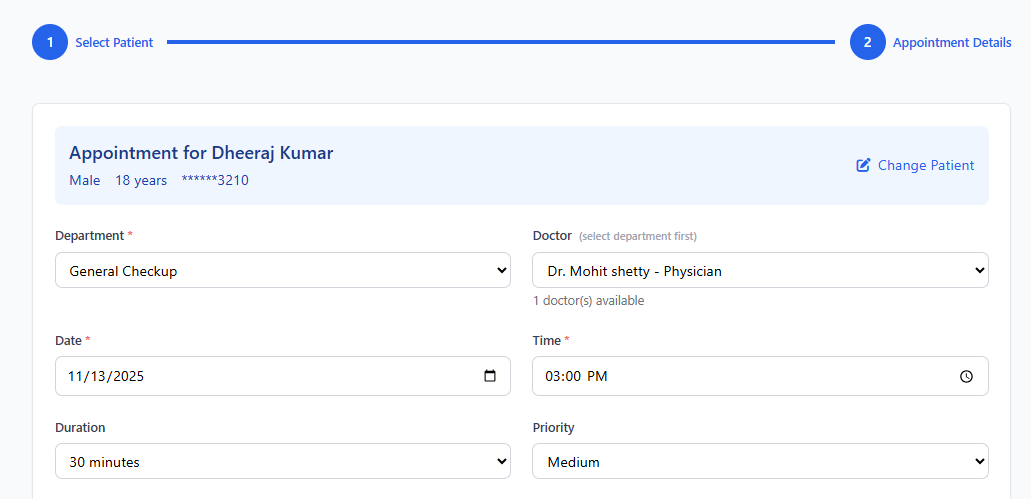Go to the Select Patient step label
Viewport: 1031px width, 499px height.
(x=114, y=42)
